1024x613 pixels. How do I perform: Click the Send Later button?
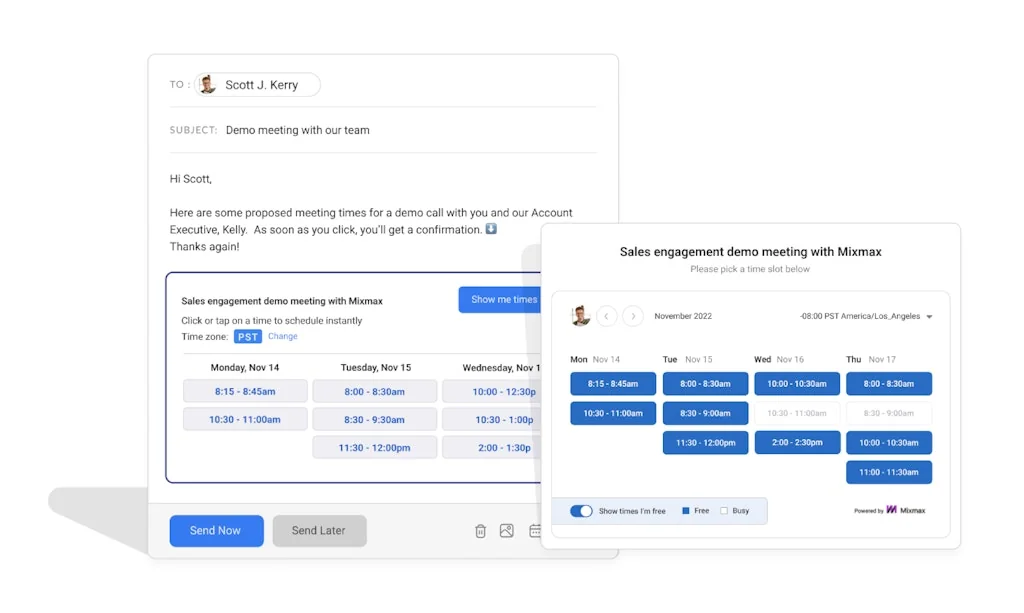coord(319,531)
